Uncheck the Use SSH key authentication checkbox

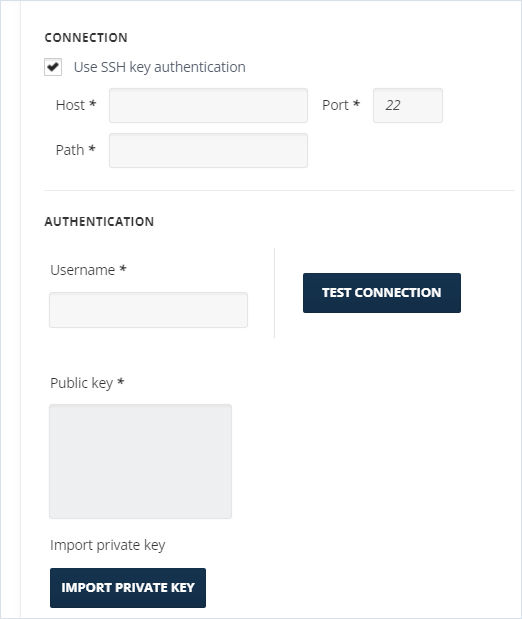53,67
